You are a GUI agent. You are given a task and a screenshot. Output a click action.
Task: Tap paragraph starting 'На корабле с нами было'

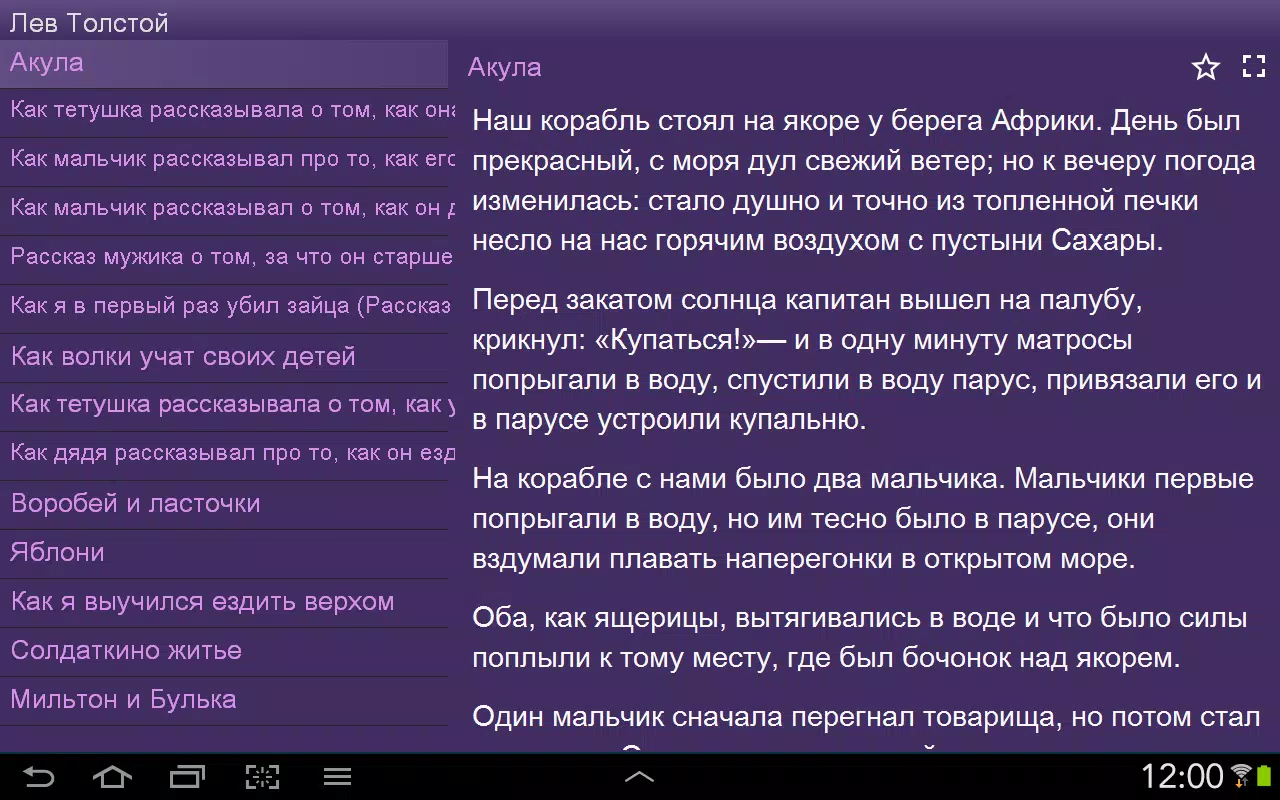[863, 519]
